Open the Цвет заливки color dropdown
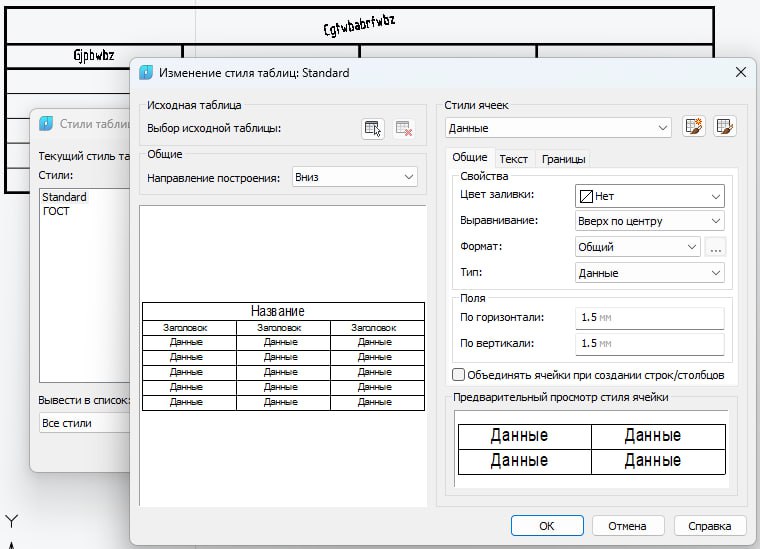 click(649, 196)
